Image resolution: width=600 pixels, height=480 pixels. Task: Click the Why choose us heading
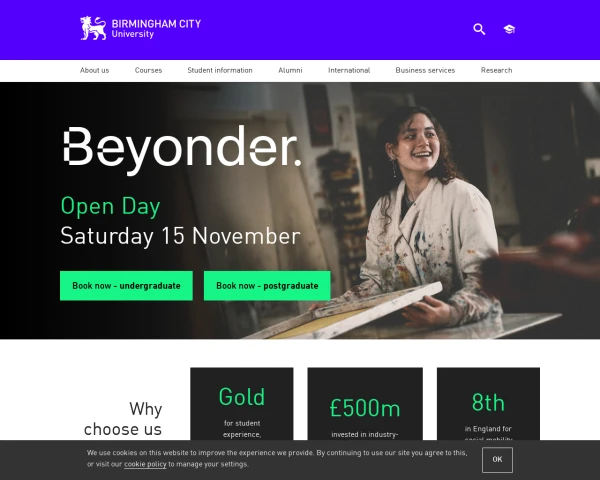coord(123,419)
